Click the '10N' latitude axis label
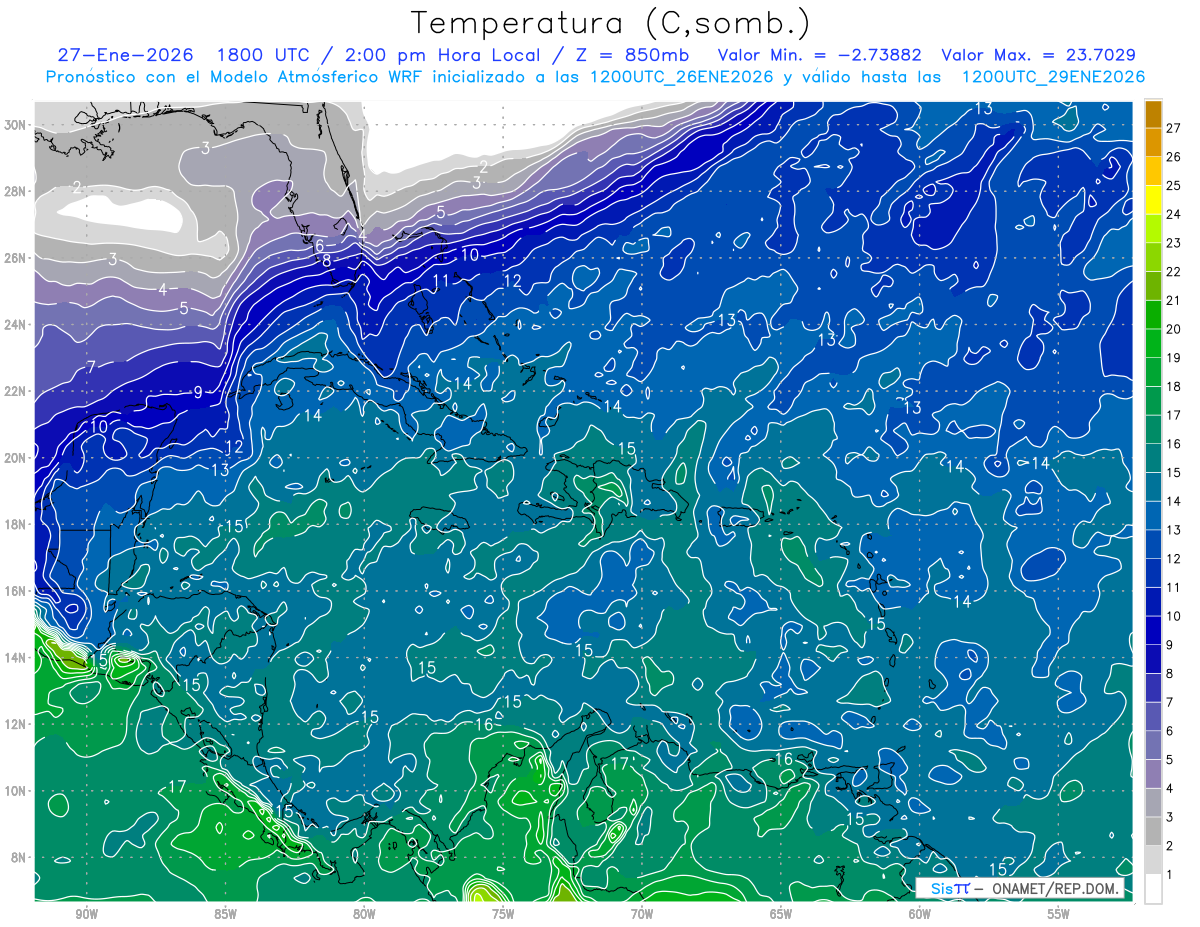 pyautogui.click(x=14, y=791)
